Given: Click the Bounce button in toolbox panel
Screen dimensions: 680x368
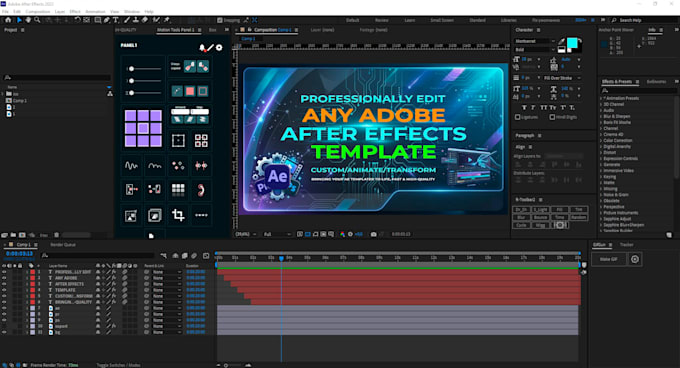Looking at the screenshot, I should pos(540,217).
